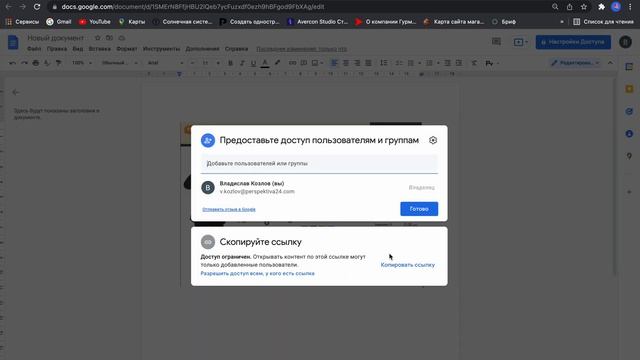Screen dimensions: 640x360
Task: Insert image from toolbar
Action: [x=315, y=63]
